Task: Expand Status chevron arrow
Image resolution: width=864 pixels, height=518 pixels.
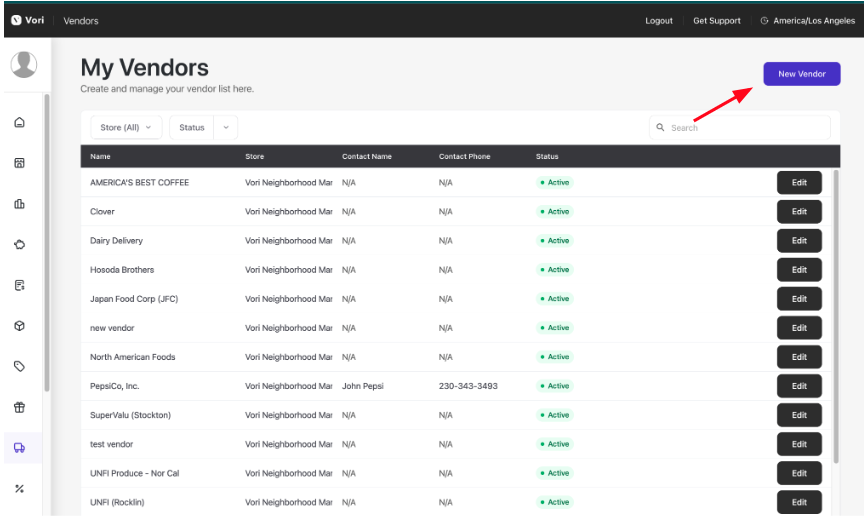Action: click(226, 127)
